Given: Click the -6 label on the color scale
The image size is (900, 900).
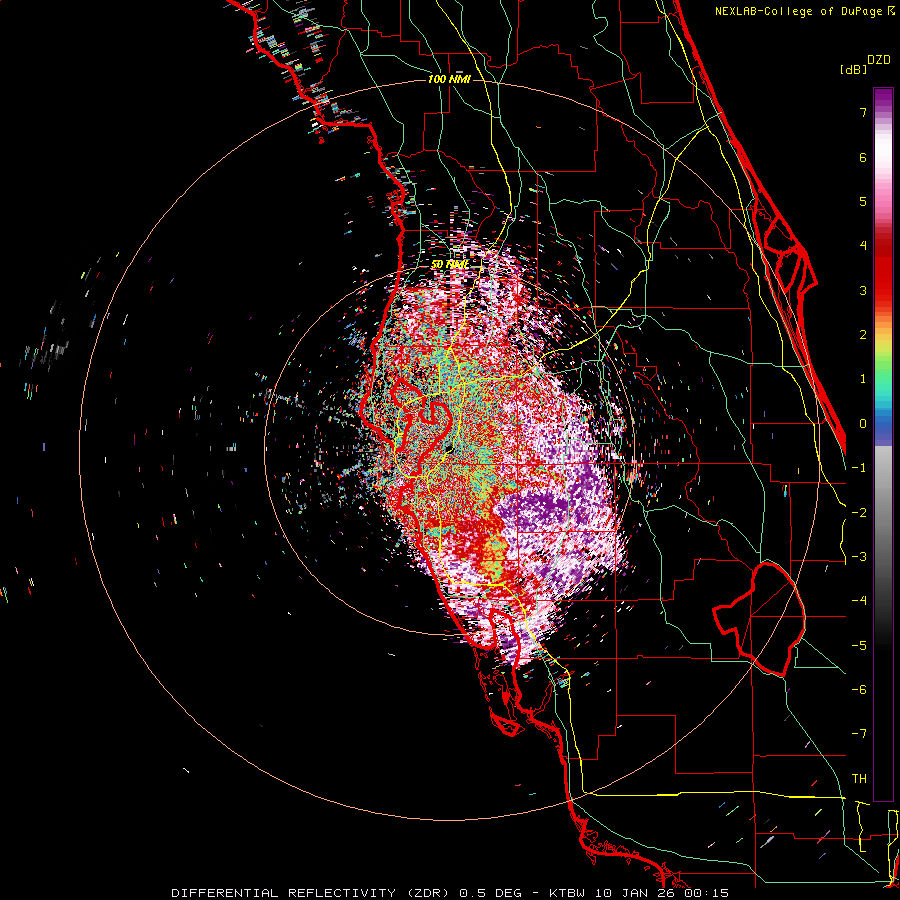Looking at the screenshot, I should tap(859, 690).
